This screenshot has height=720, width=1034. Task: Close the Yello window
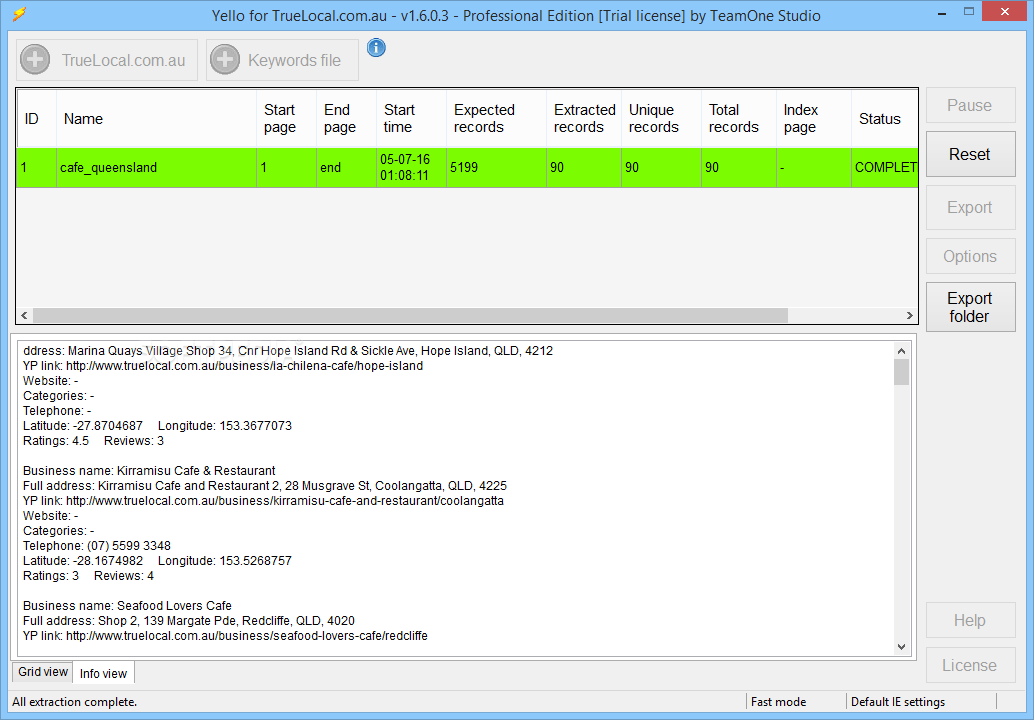tap(1005, 11)
